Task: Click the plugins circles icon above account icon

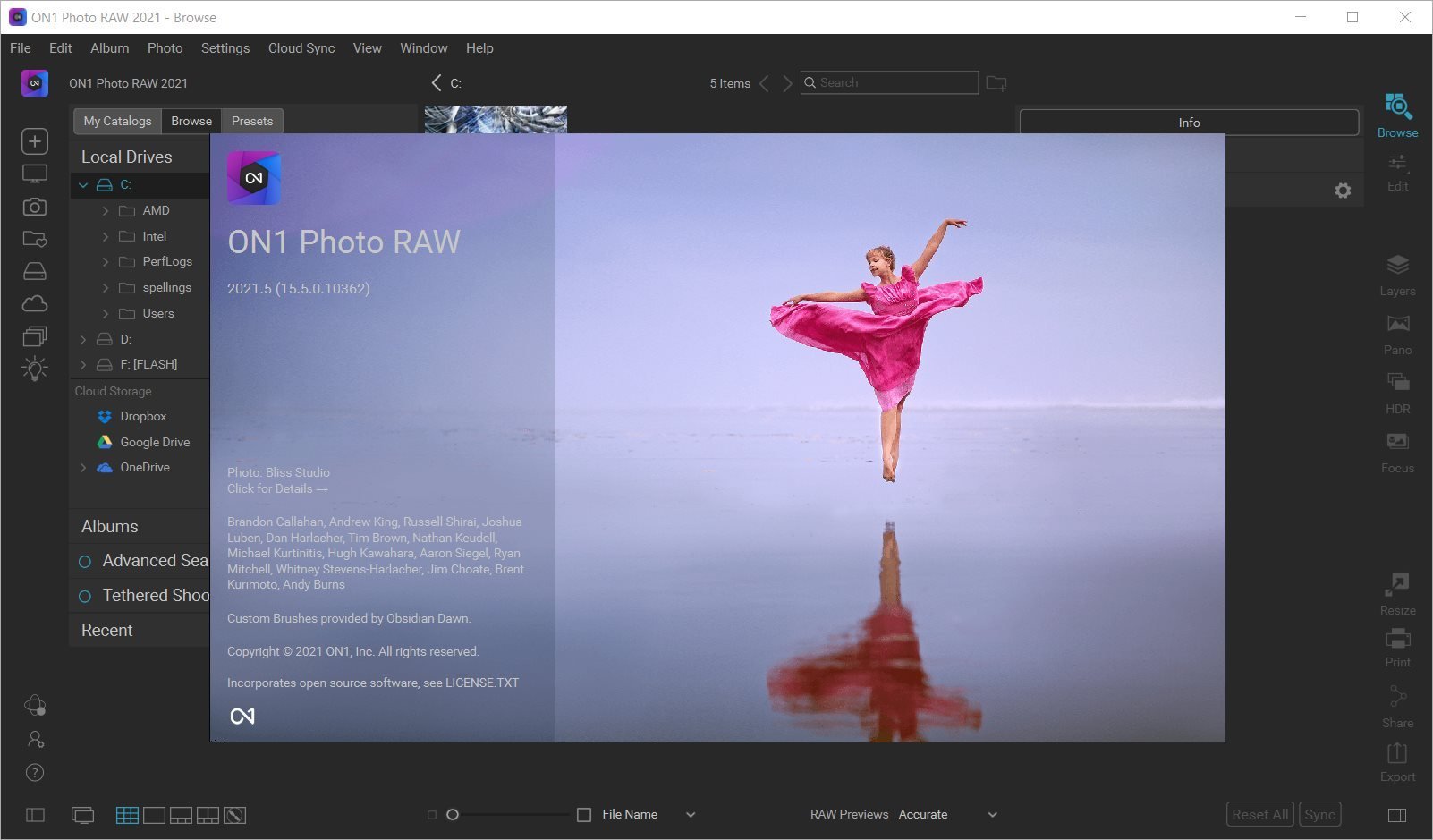Action: point(35,706)
